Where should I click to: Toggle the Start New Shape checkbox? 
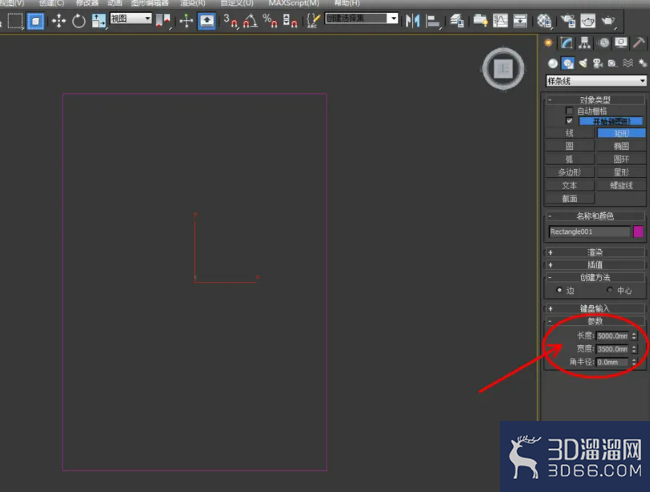[x=569, y=121]
